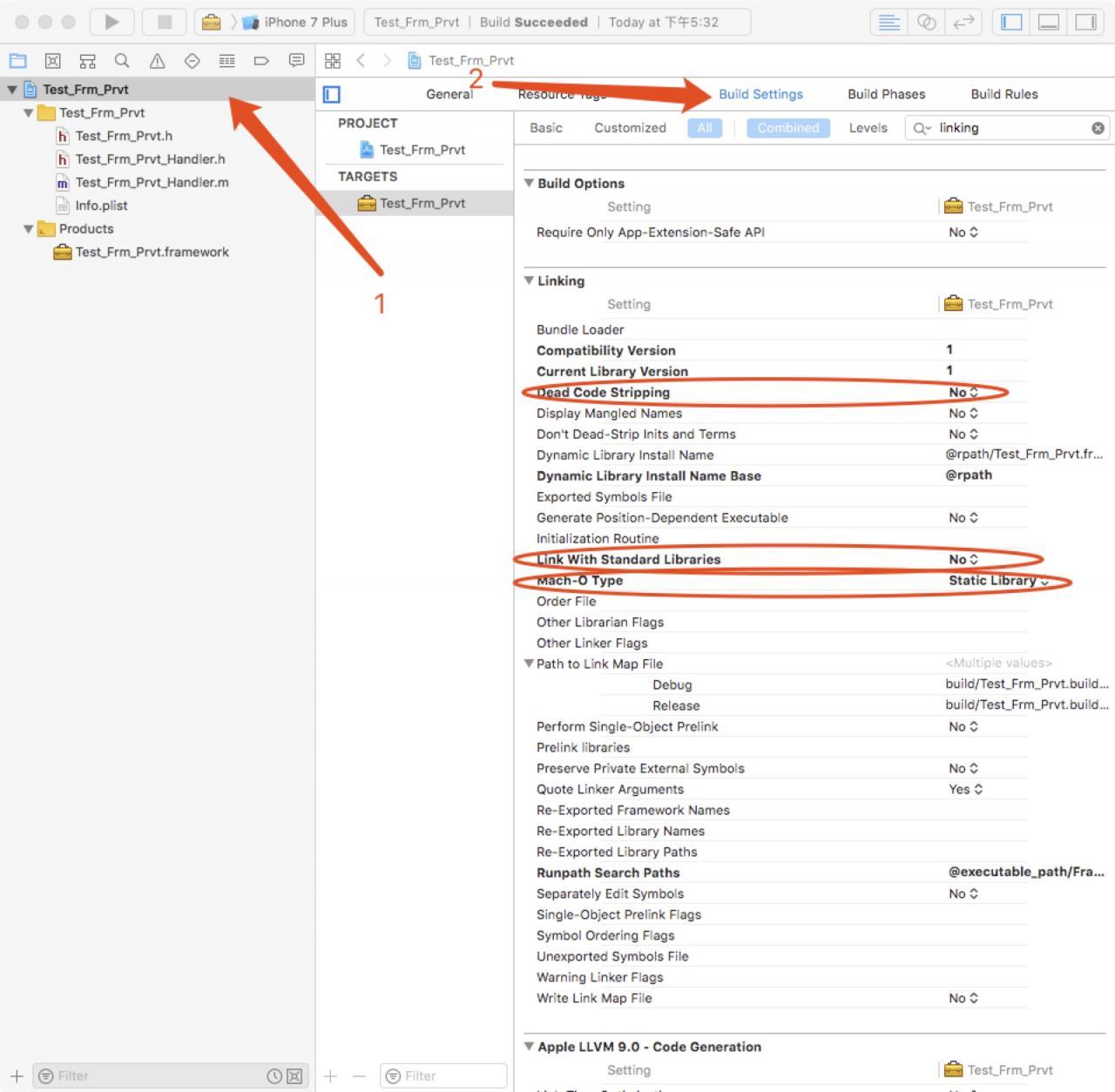Image resolution: width=1115 pixels, height=1092 pixels.
Task: Toggle the Navigator pane visibility
Action: click(x=1011, y=22)
